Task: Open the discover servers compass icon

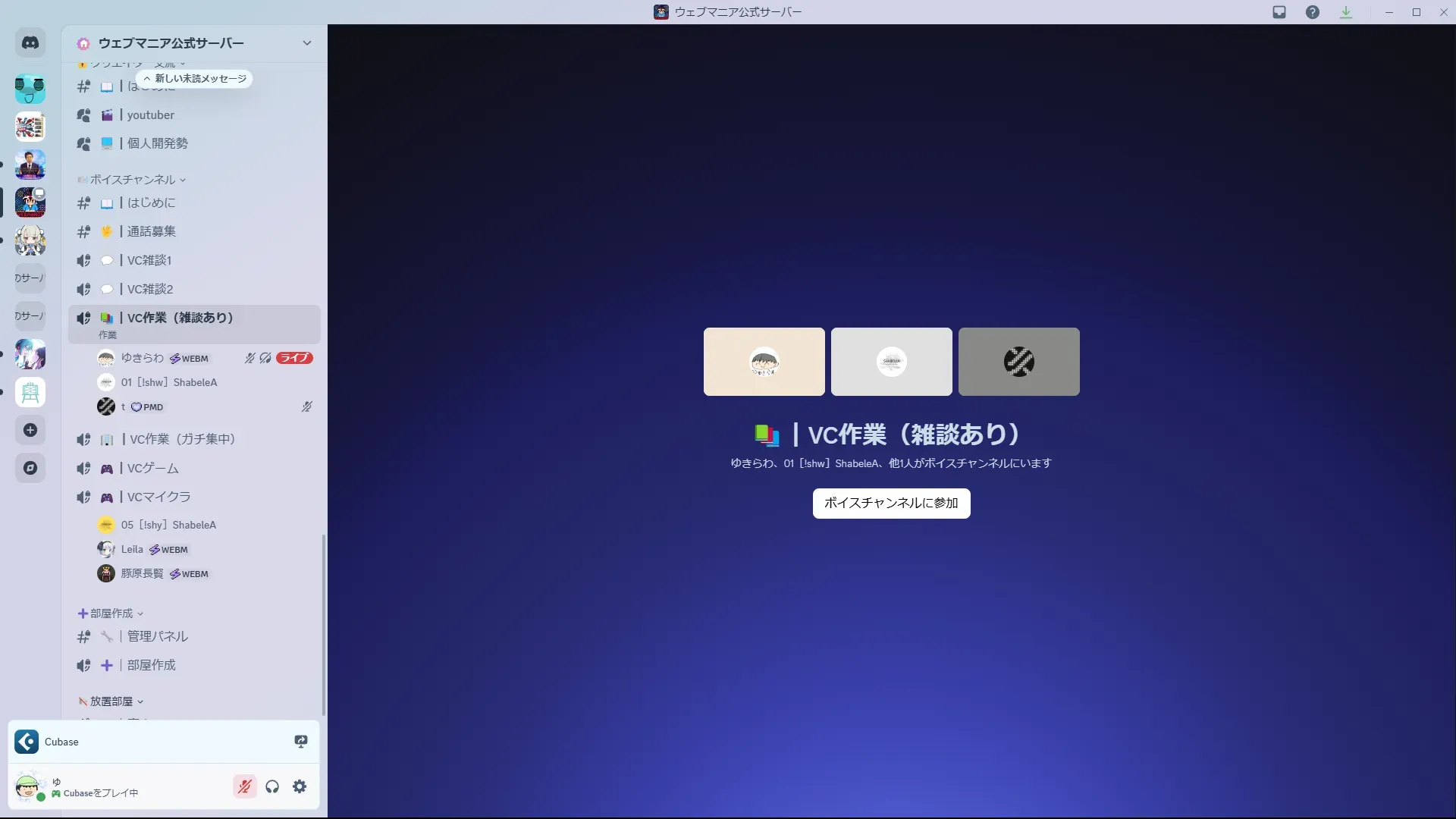Action: click(30, 468)
